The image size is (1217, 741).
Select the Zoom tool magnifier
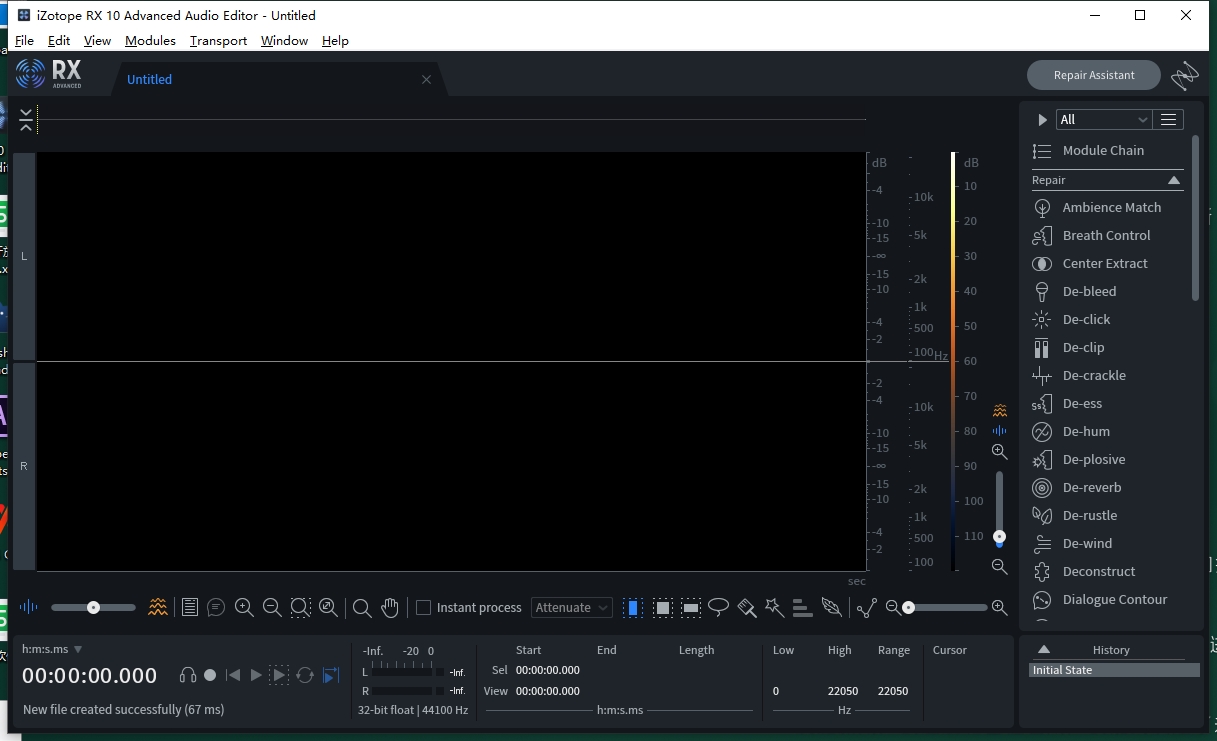coord(362,607)
